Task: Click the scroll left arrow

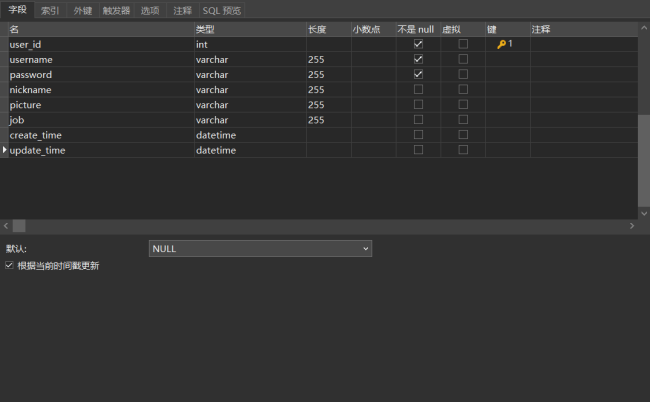Action: pyautogui.click(x=6, y=226)
